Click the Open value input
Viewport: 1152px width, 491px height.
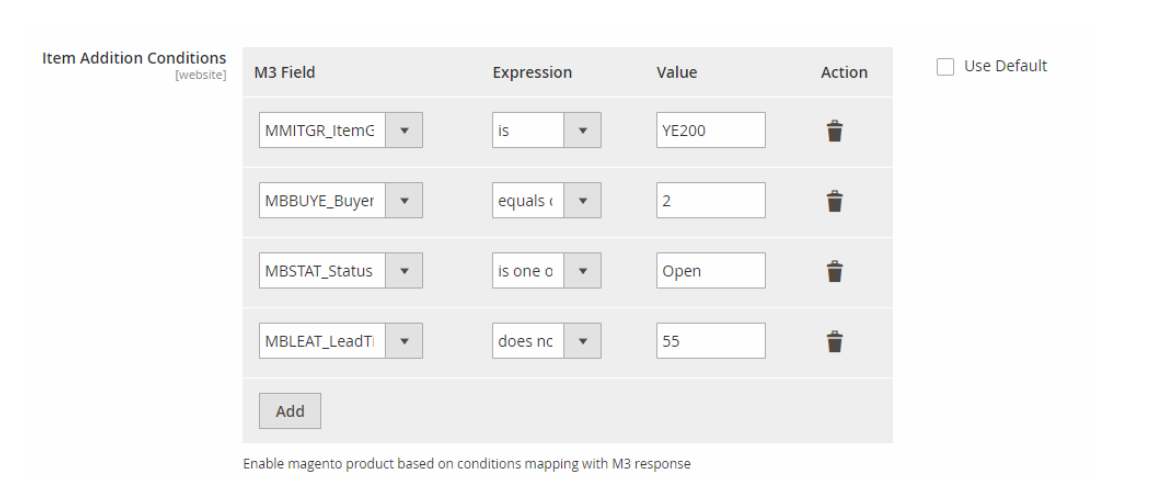pyautogui.click(x=711, y=270)
